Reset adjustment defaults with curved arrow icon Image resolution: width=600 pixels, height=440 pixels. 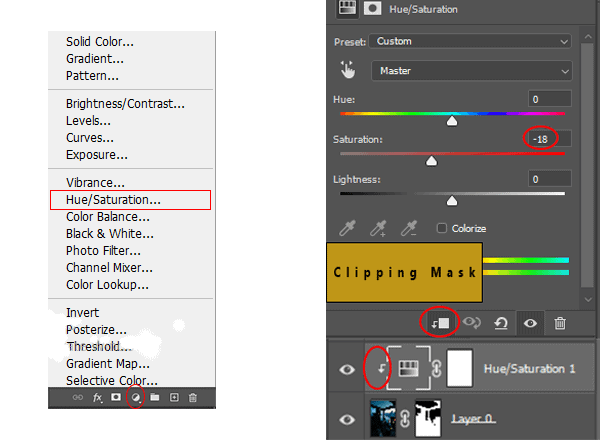501,323
